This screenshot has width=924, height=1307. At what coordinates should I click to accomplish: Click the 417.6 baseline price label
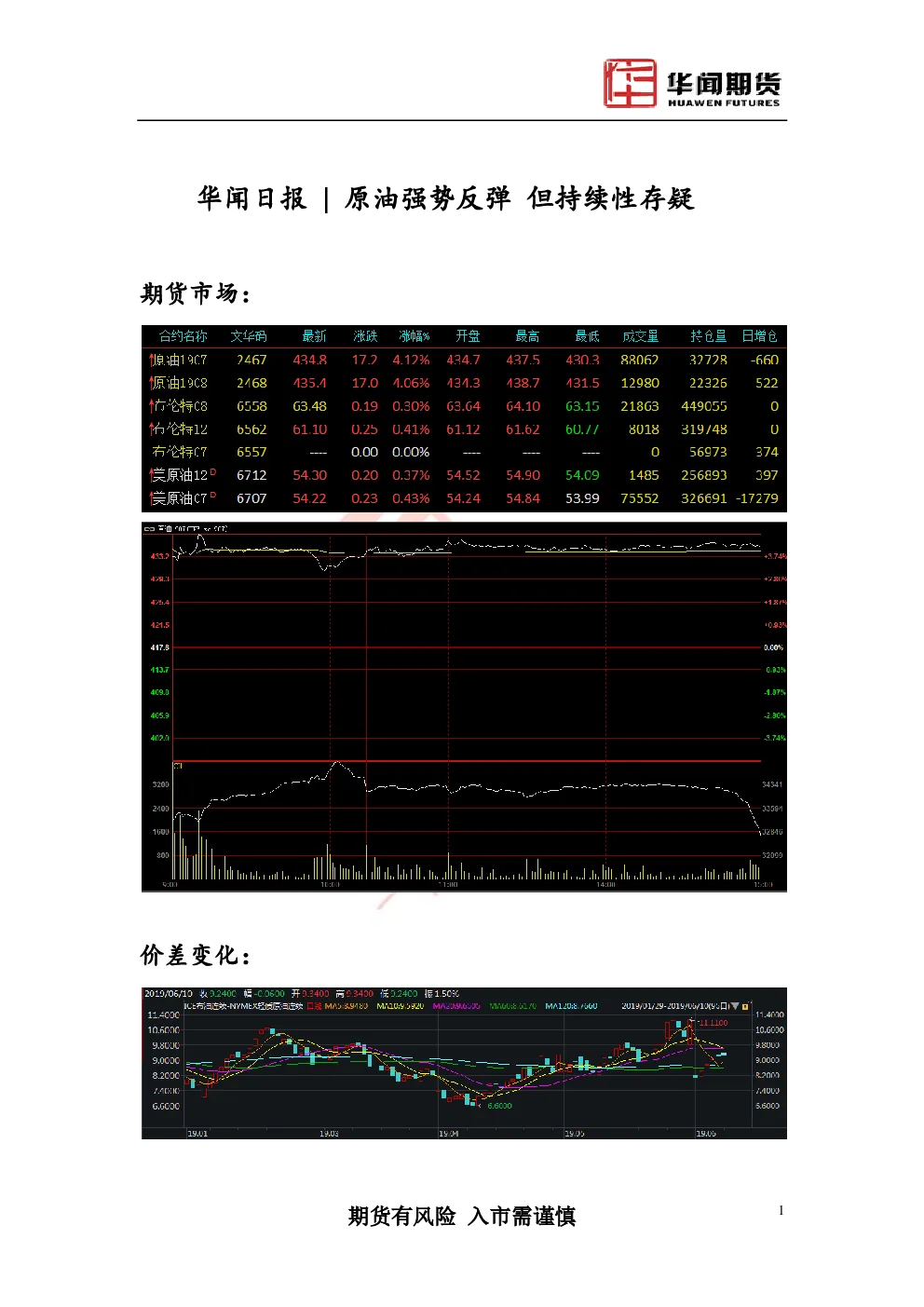pyautogui.click(x=160, y=647)
